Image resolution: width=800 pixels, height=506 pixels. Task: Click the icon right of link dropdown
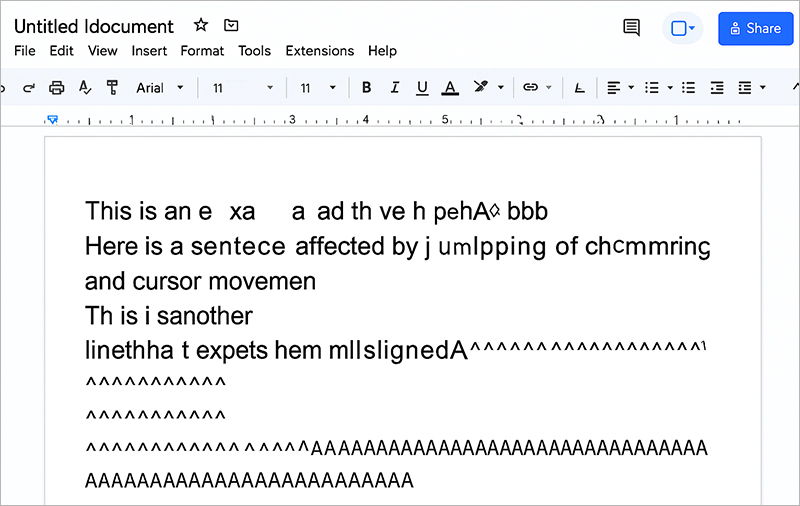pyautogui.click(x=579, y=88)
